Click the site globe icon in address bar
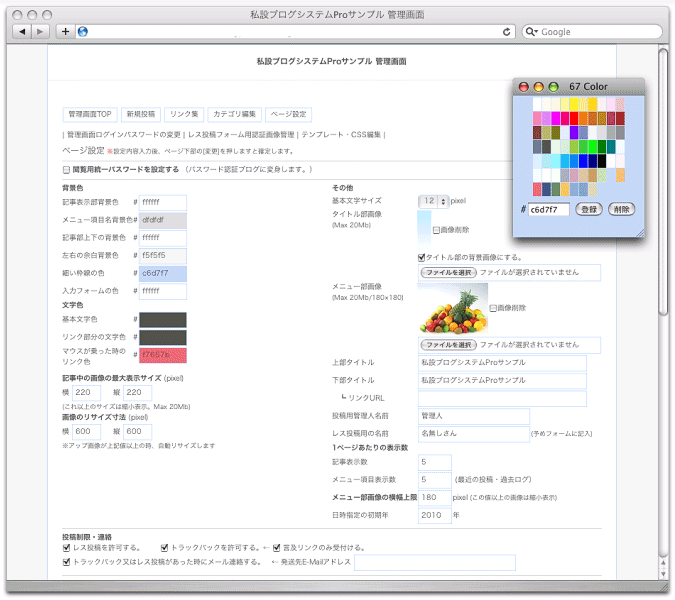675x600 pixels. click(x=83, y=32)
